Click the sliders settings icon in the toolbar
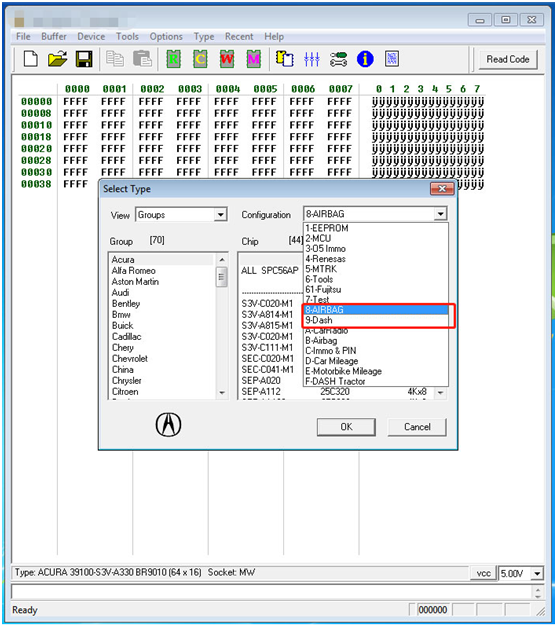557x627 pixels. pos(311,59)
